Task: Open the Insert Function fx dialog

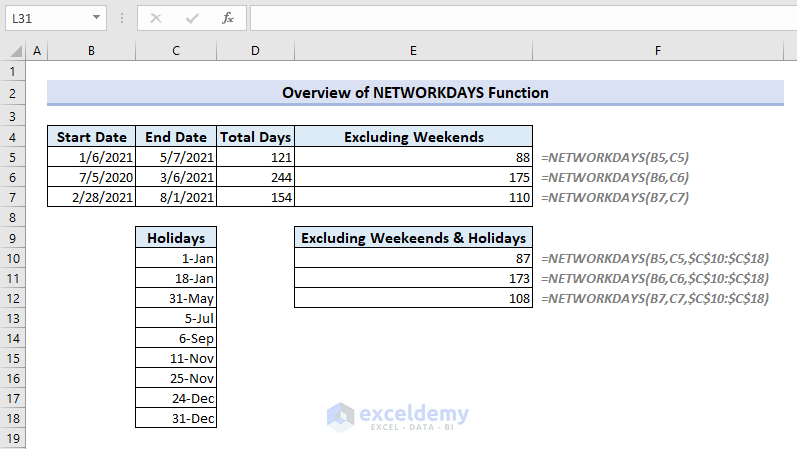Action: (228, 18)
